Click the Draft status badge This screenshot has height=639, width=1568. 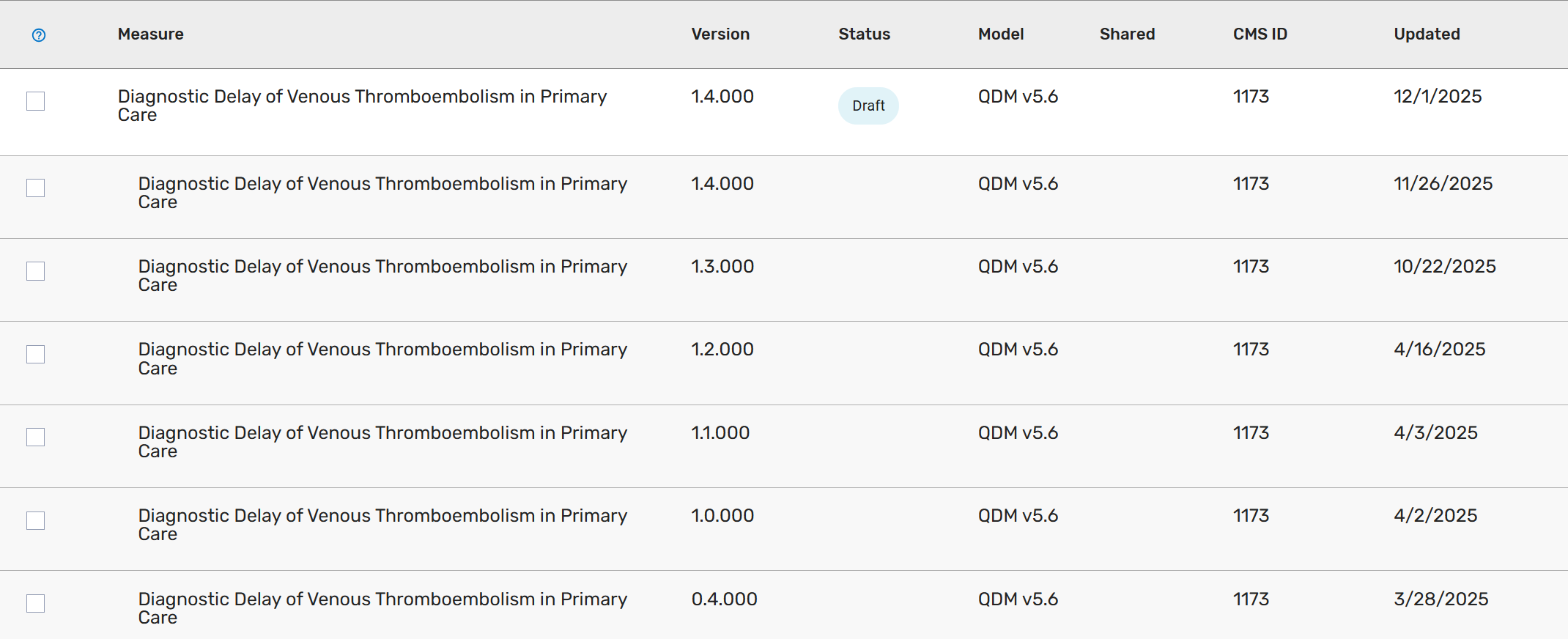click(x=868, y=106)
